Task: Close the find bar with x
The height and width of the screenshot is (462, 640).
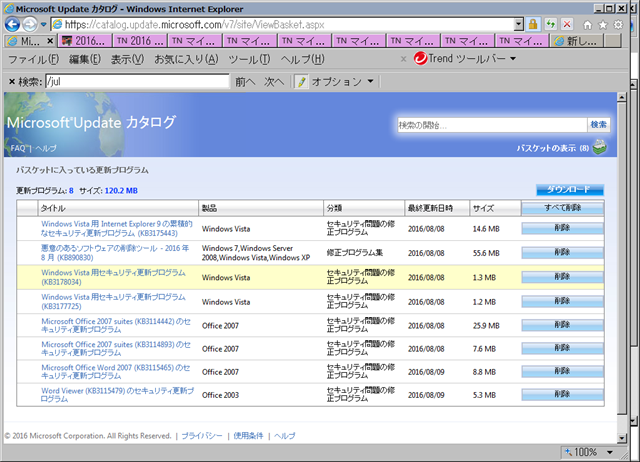Action: [x=12, y=82]
